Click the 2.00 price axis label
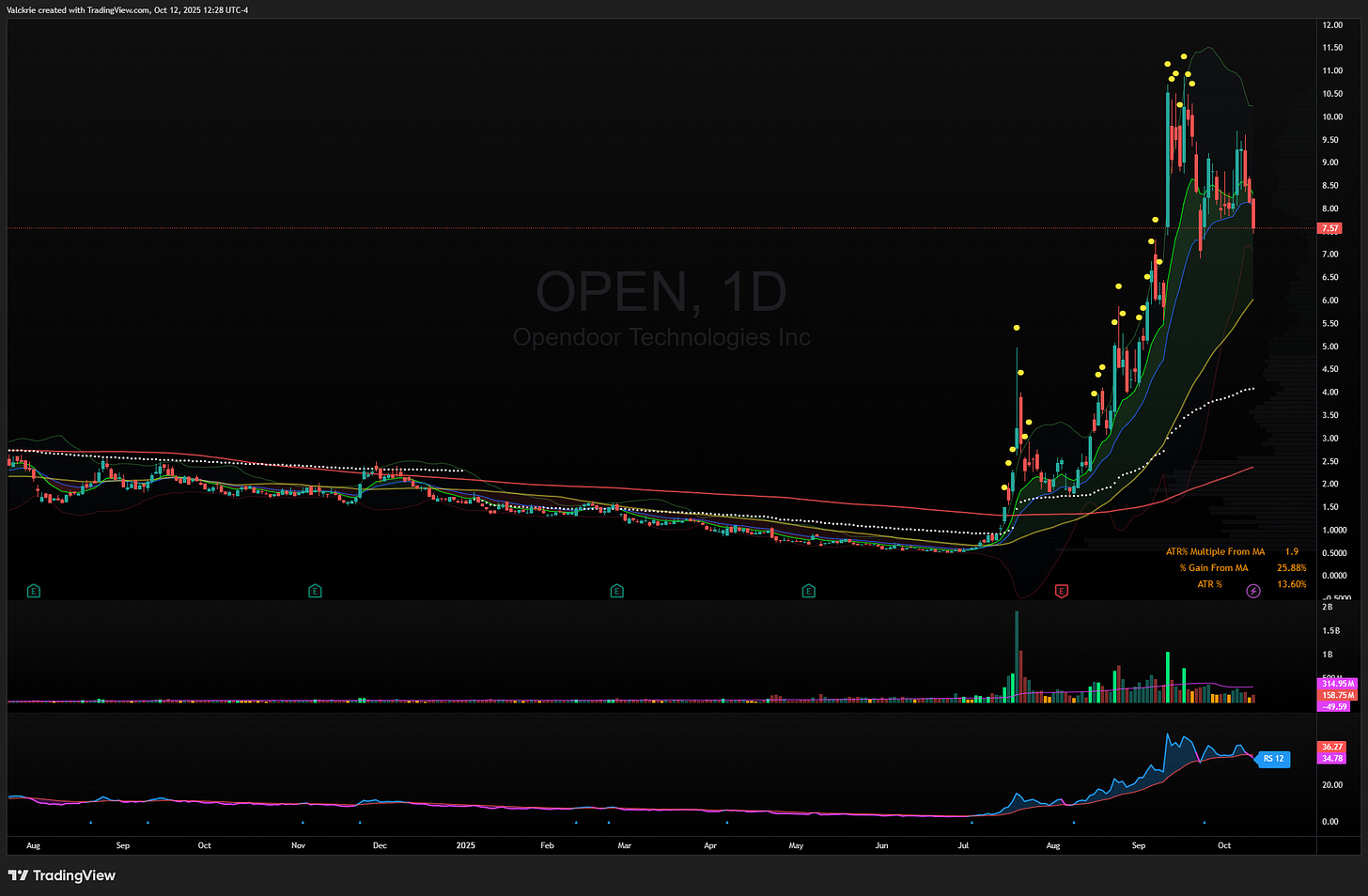The height and width of the screenshot is (896, 1368). [x=1330, y=485]
